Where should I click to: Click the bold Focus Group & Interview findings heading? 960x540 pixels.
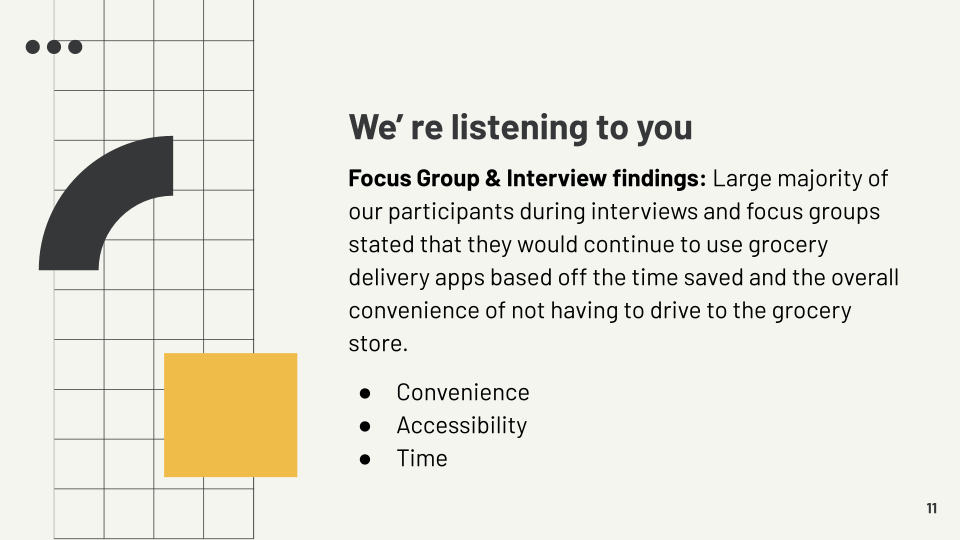527,178
